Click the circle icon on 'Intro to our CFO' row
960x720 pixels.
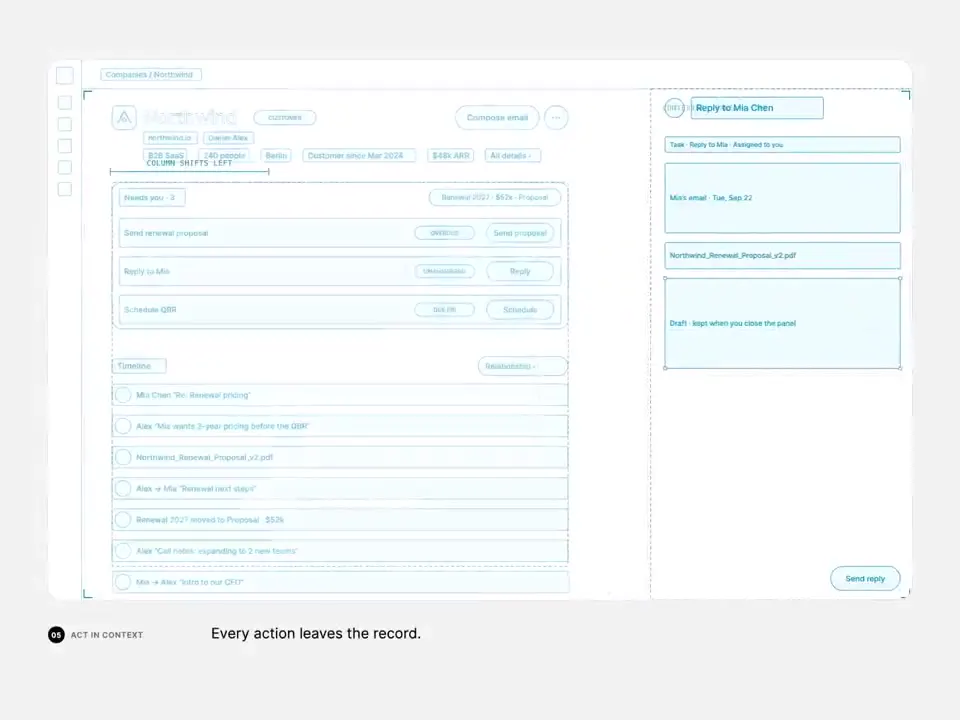point(123,582)
